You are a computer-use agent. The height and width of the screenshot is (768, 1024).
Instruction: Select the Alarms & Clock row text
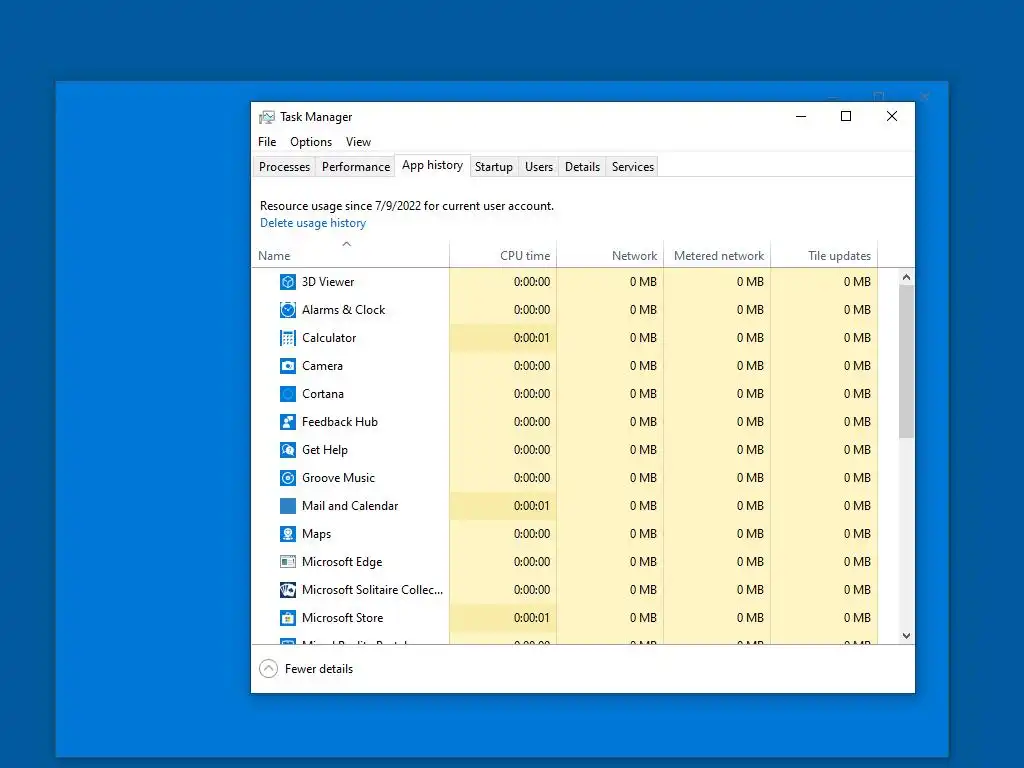coord(344,310)
